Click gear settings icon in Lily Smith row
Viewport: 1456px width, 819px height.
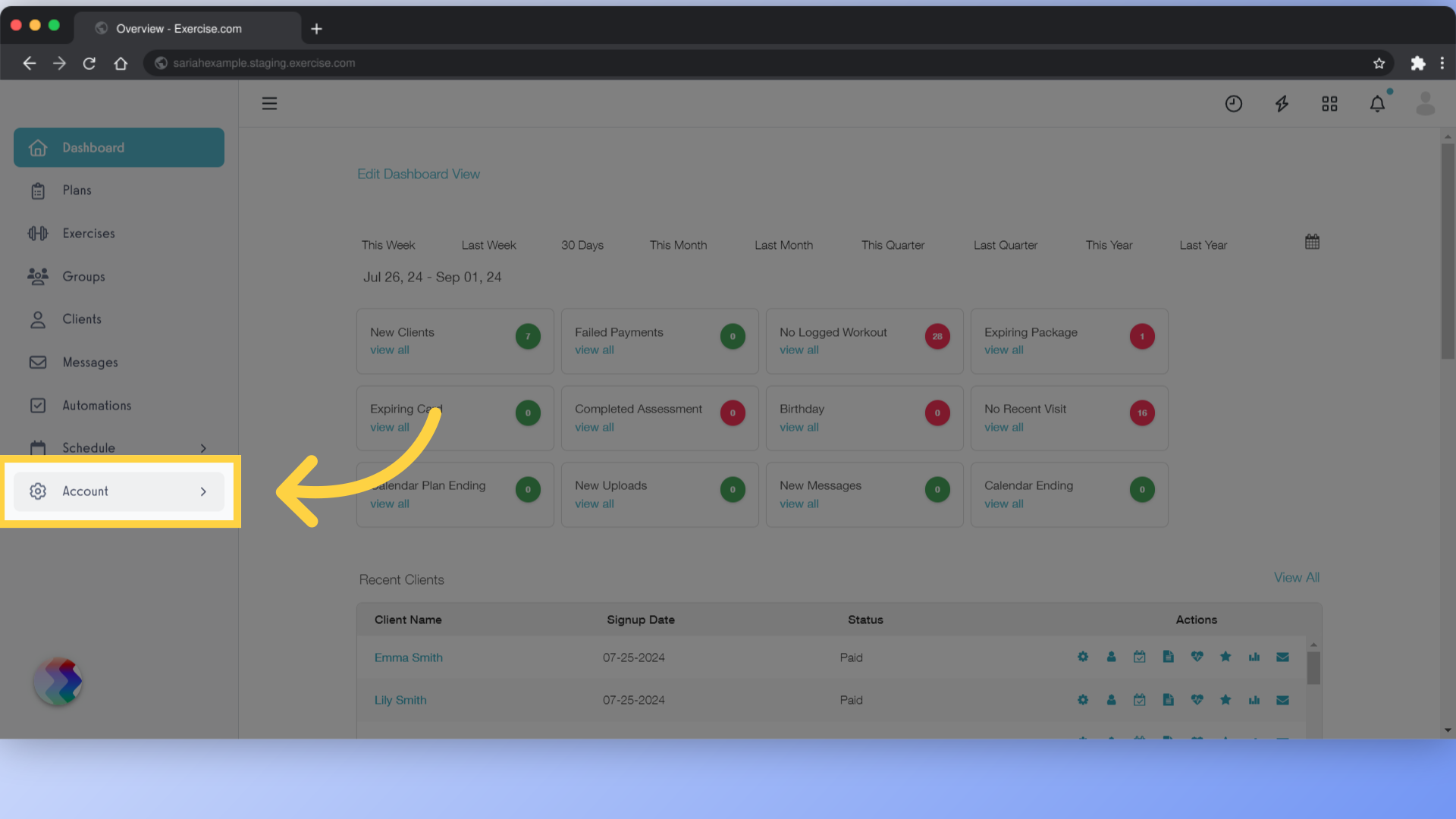pyautogui.click(x=1083, y=700)
